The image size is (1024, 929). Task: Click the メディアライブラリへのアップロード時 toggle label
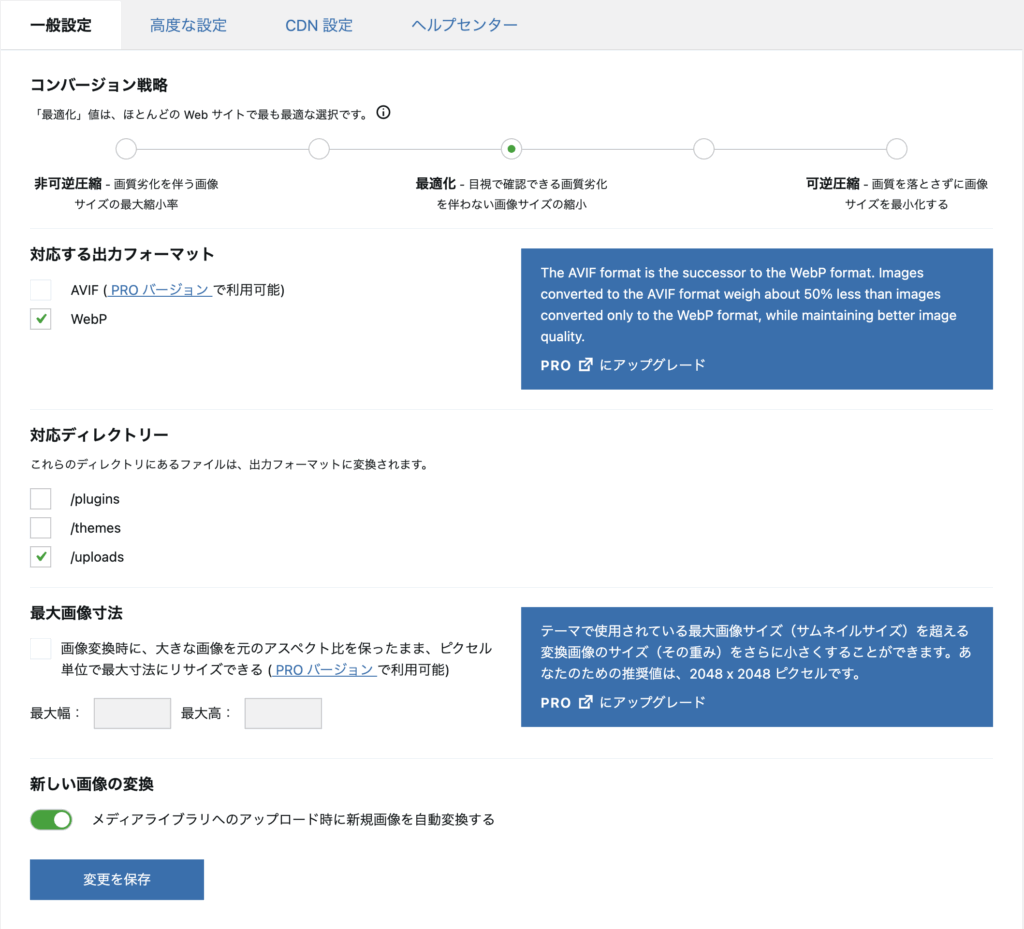(293, 819)
